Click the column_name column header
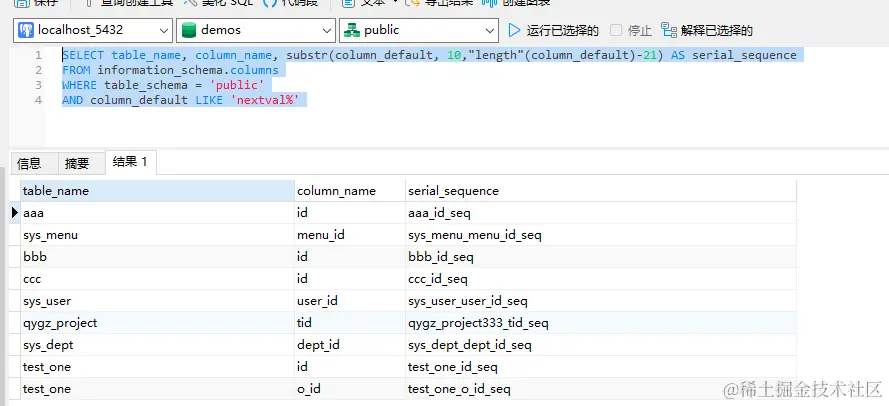Screen dimensions: 889x406 pyautogui.click(x=350, y=191)
